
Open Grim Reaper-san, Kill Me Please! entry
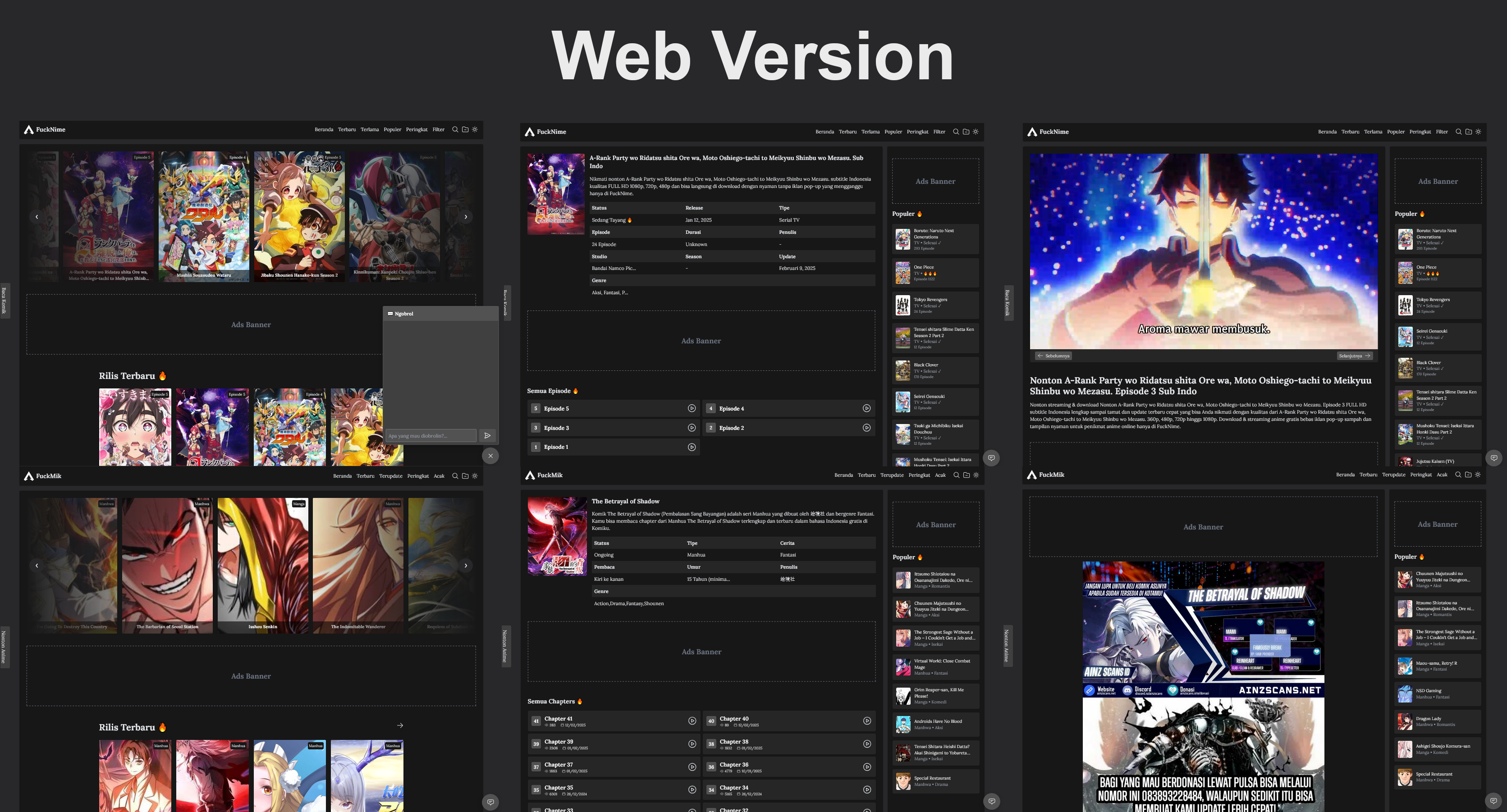[936, 696]
